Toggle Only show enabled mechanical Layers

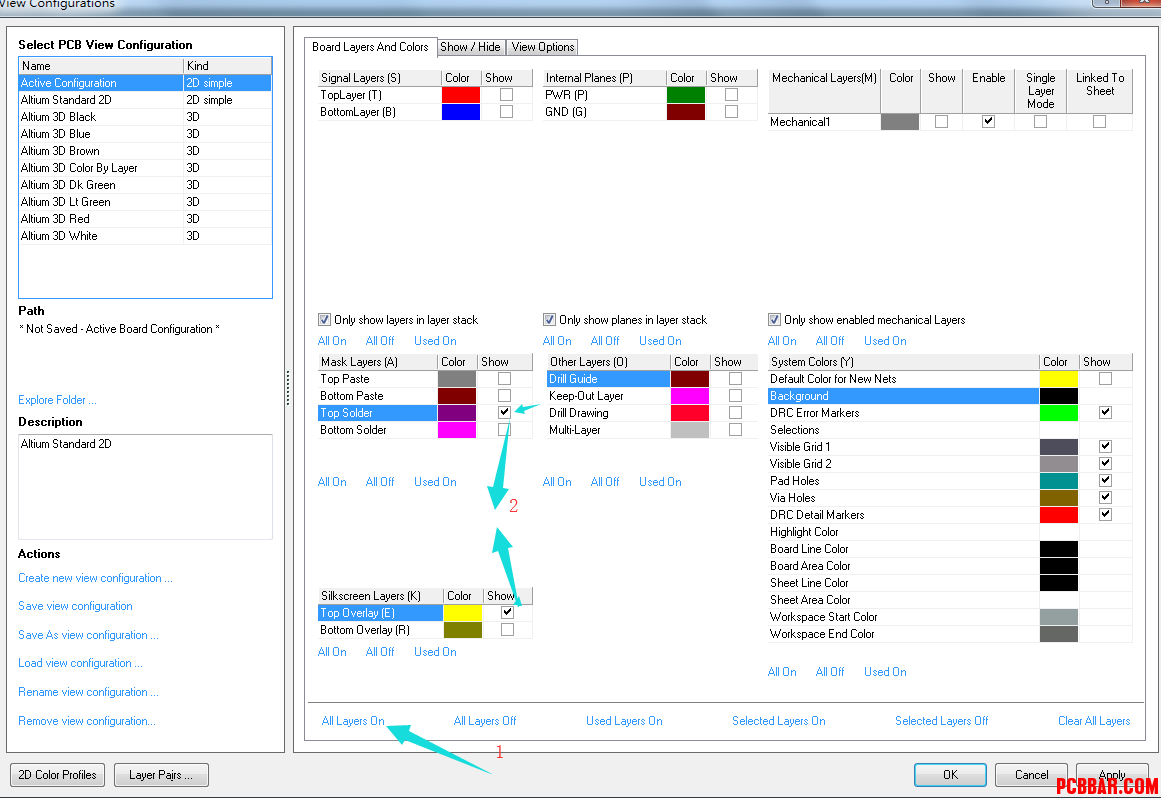(x=774, y=320)
